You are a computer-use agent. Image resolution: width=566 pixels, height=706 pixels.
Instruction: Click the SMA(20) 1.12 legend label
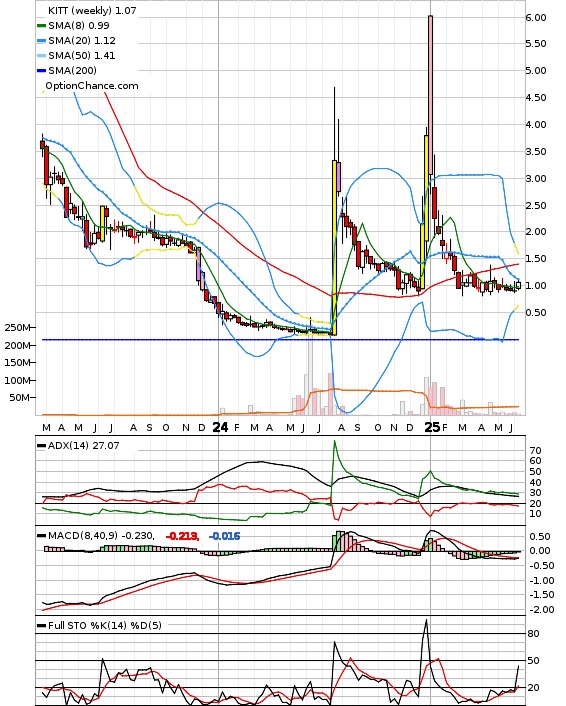[82, 41]
